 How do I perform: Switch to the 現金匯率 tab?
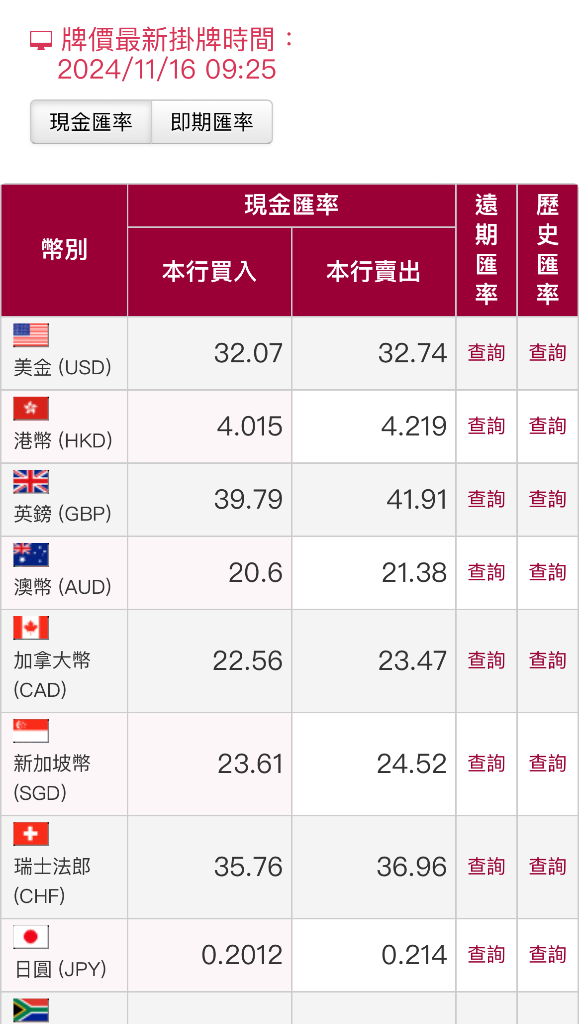[x=91, y=122]
